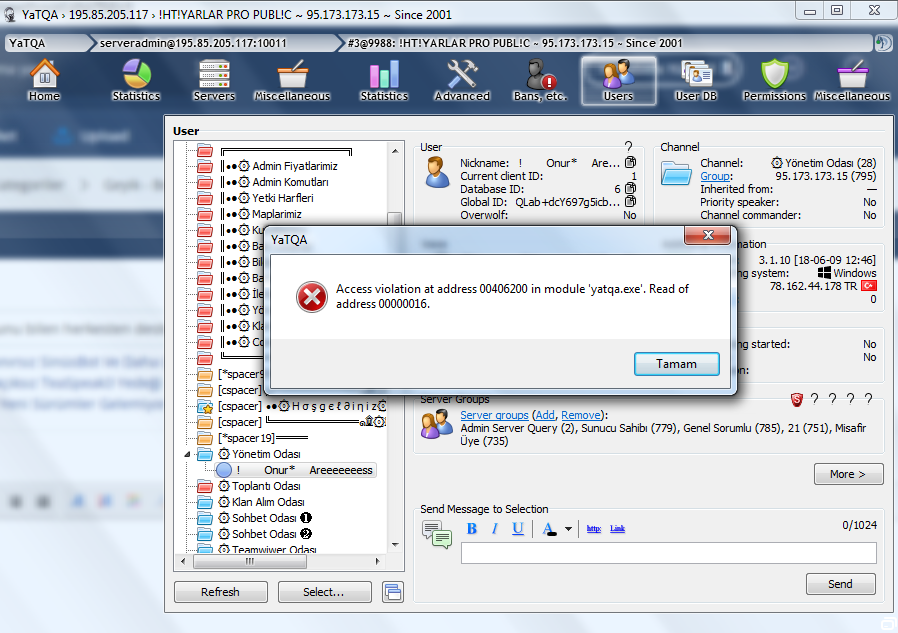Open the Server groups link

(x=494, y=415)
